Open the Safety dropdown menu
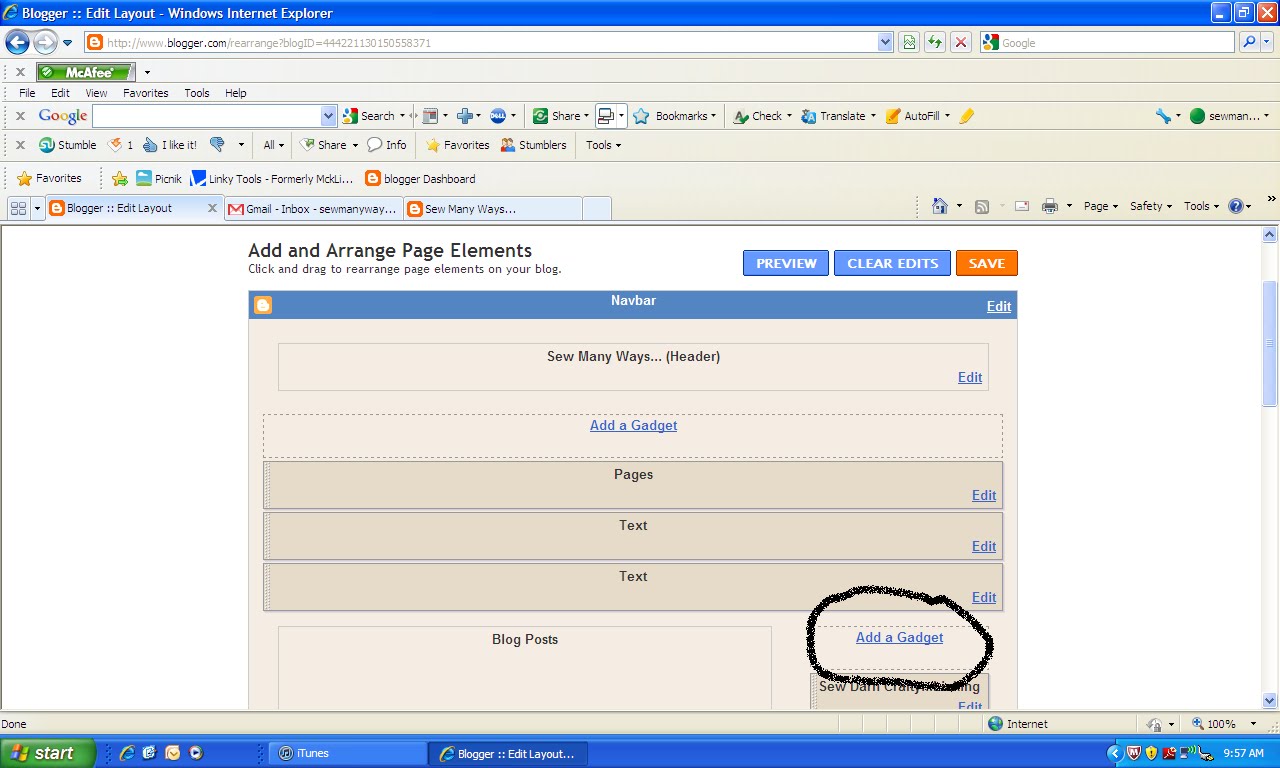The image size is (1280, 768). coord(1147,206)
